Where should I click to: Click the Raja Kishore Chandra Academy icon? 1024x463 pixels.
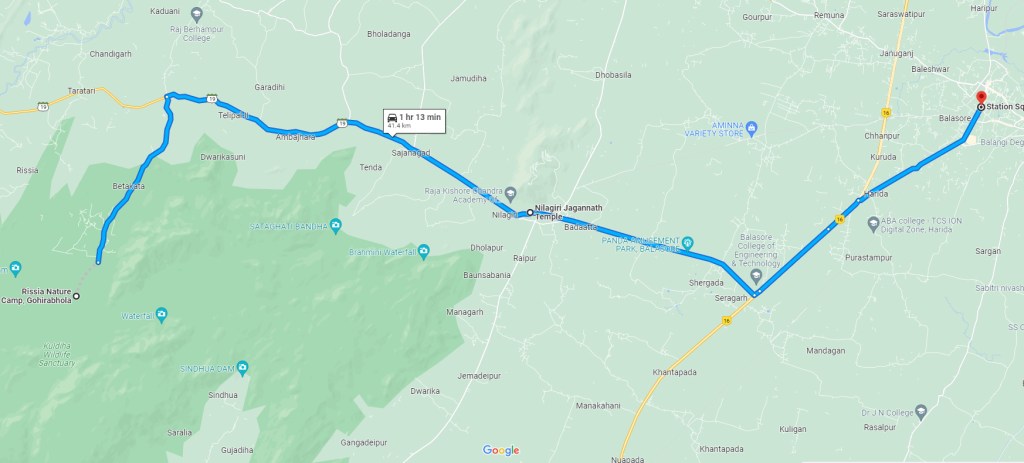pyautogui.click(x=511, y=193)
